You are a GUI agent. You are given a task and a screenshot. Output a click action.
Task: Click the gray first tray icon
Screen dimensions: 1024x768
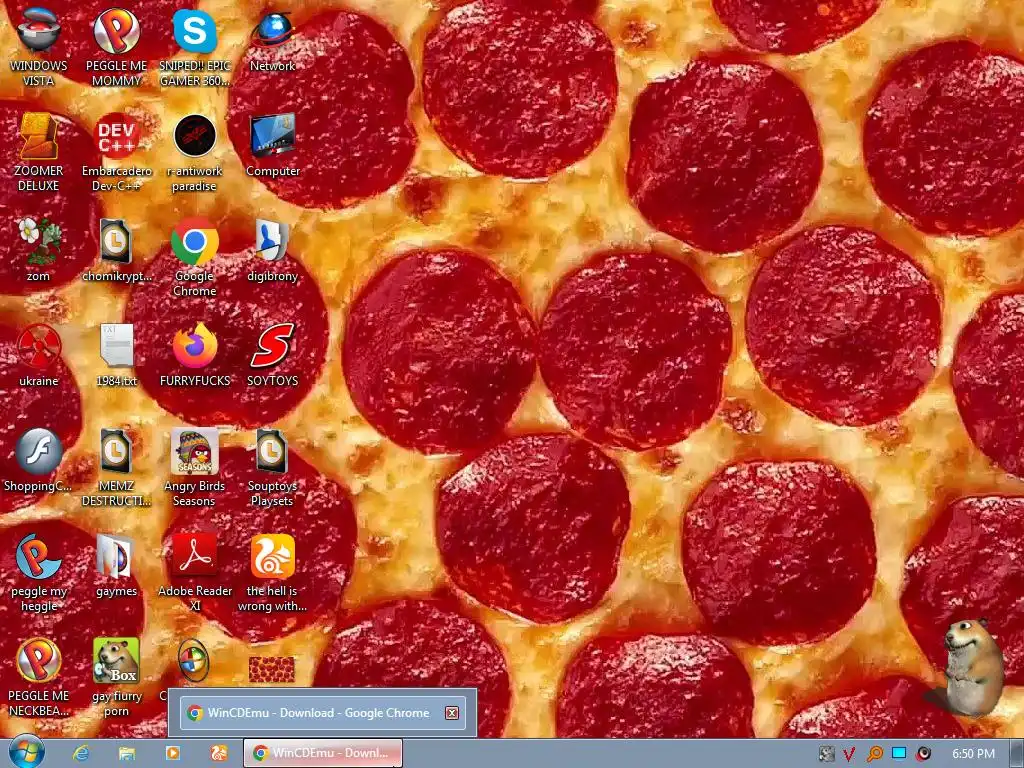coord(827,754)
